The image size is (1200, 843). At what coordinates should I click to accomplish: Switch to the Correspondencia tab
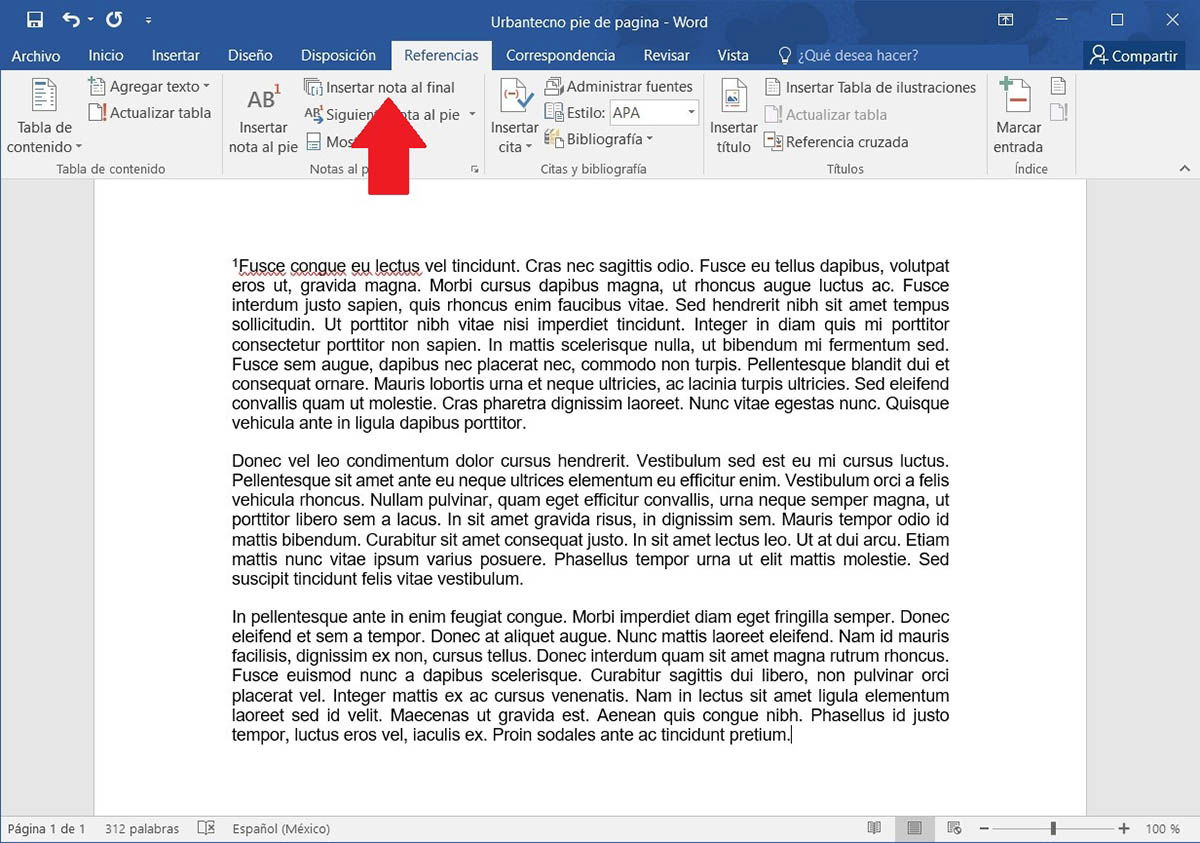tap(560, 55)
